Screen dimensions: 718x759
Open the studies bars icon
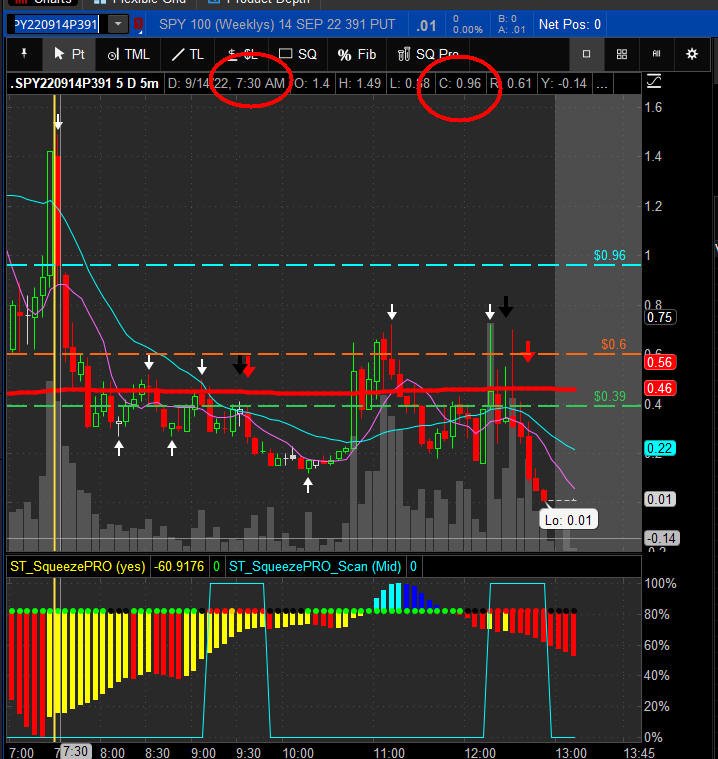[x=657, y=54]
